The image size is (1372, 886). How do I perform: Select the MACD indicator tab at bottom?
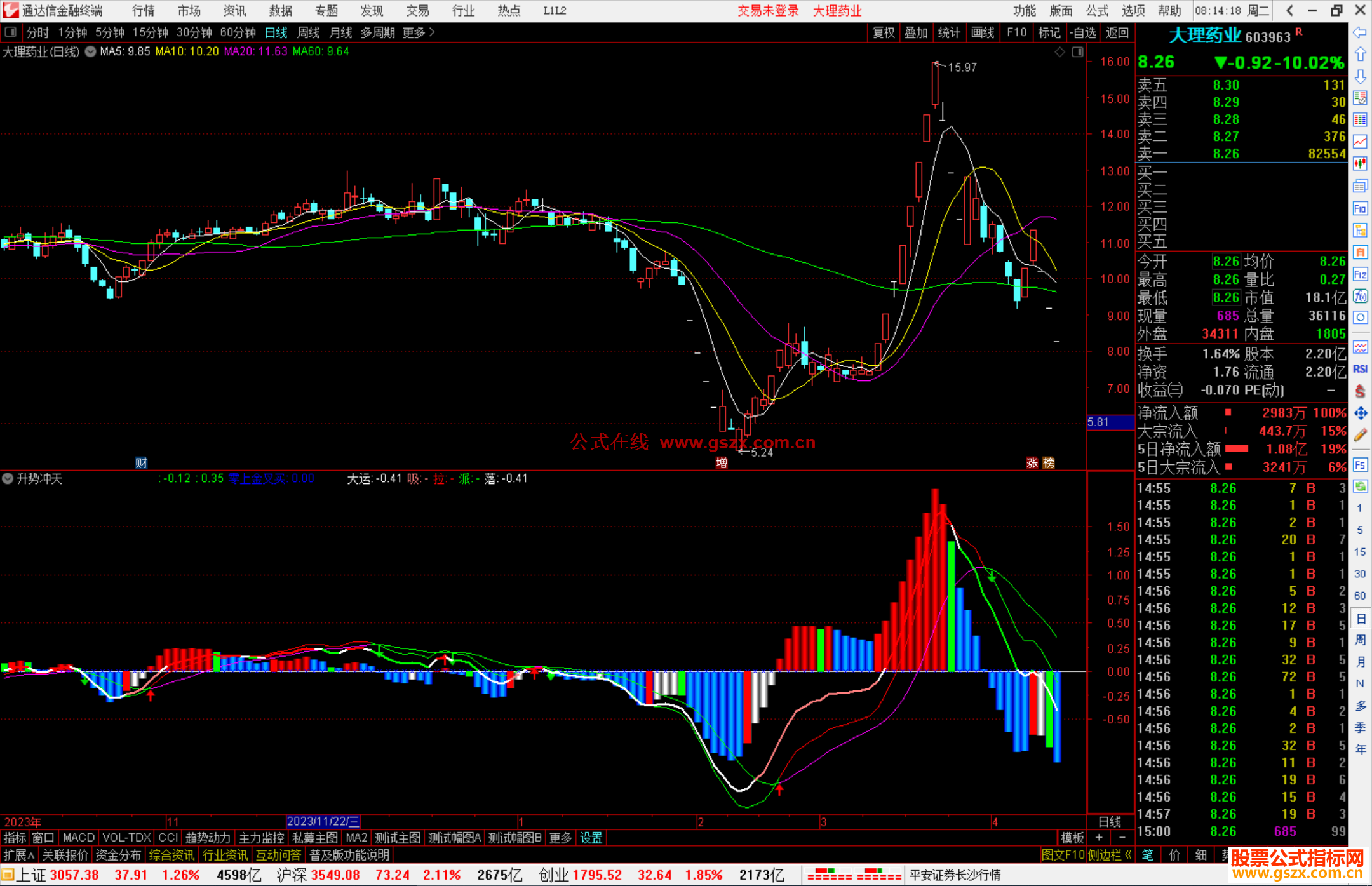click(78, 838)
